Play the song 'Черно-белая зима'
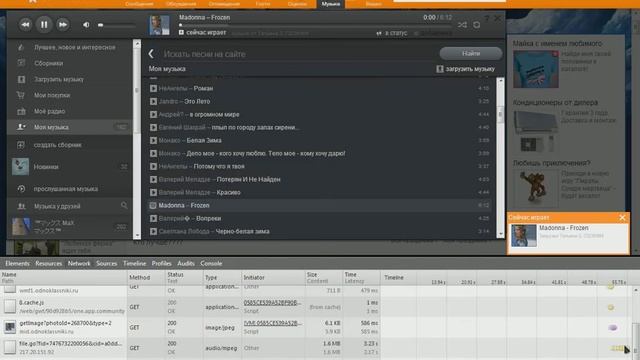This screenshot has height=360, width=640. (153, 231)
